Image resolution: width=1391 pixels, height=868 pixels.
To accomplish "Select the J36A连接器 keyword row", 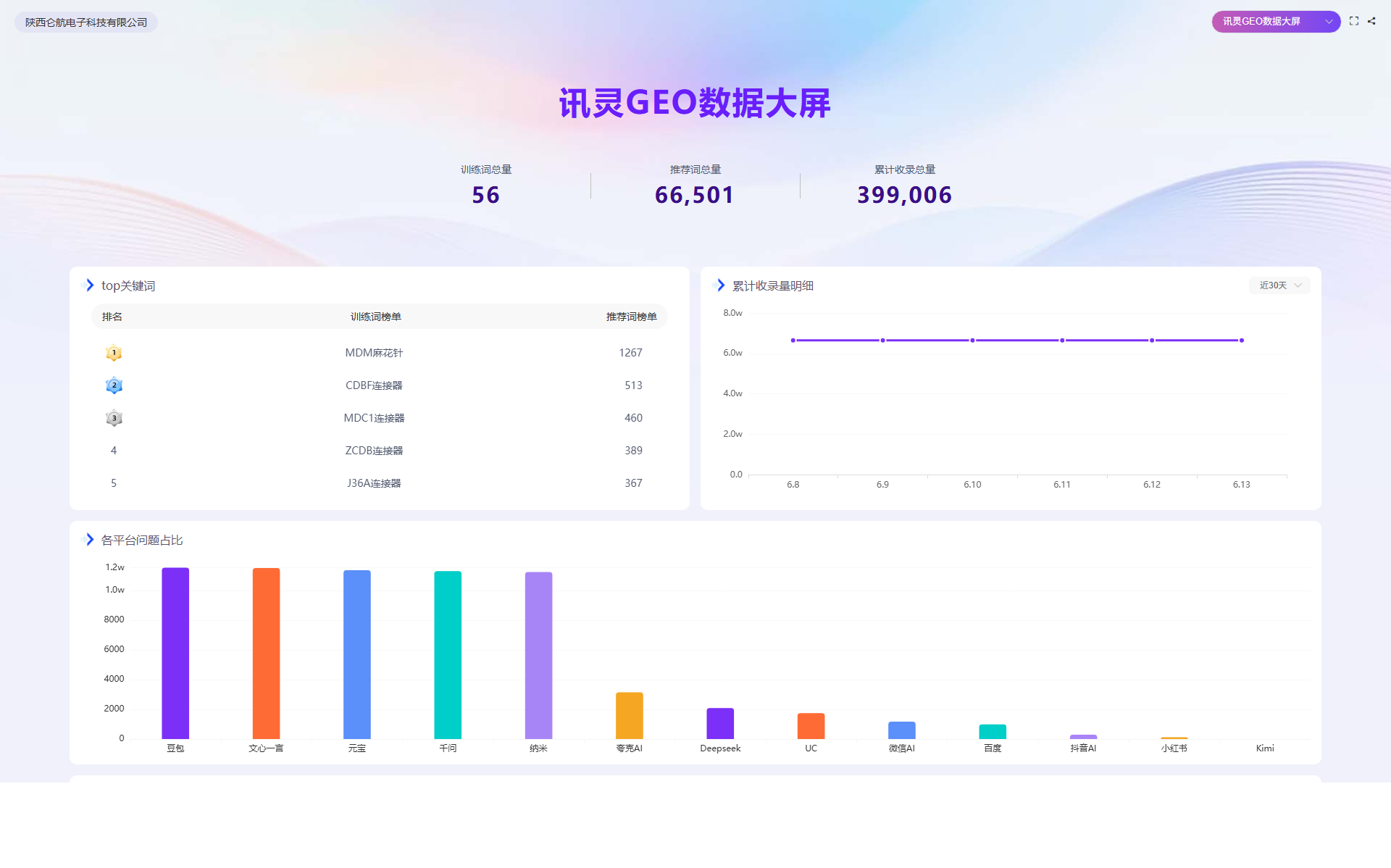I will pos(379,483).
